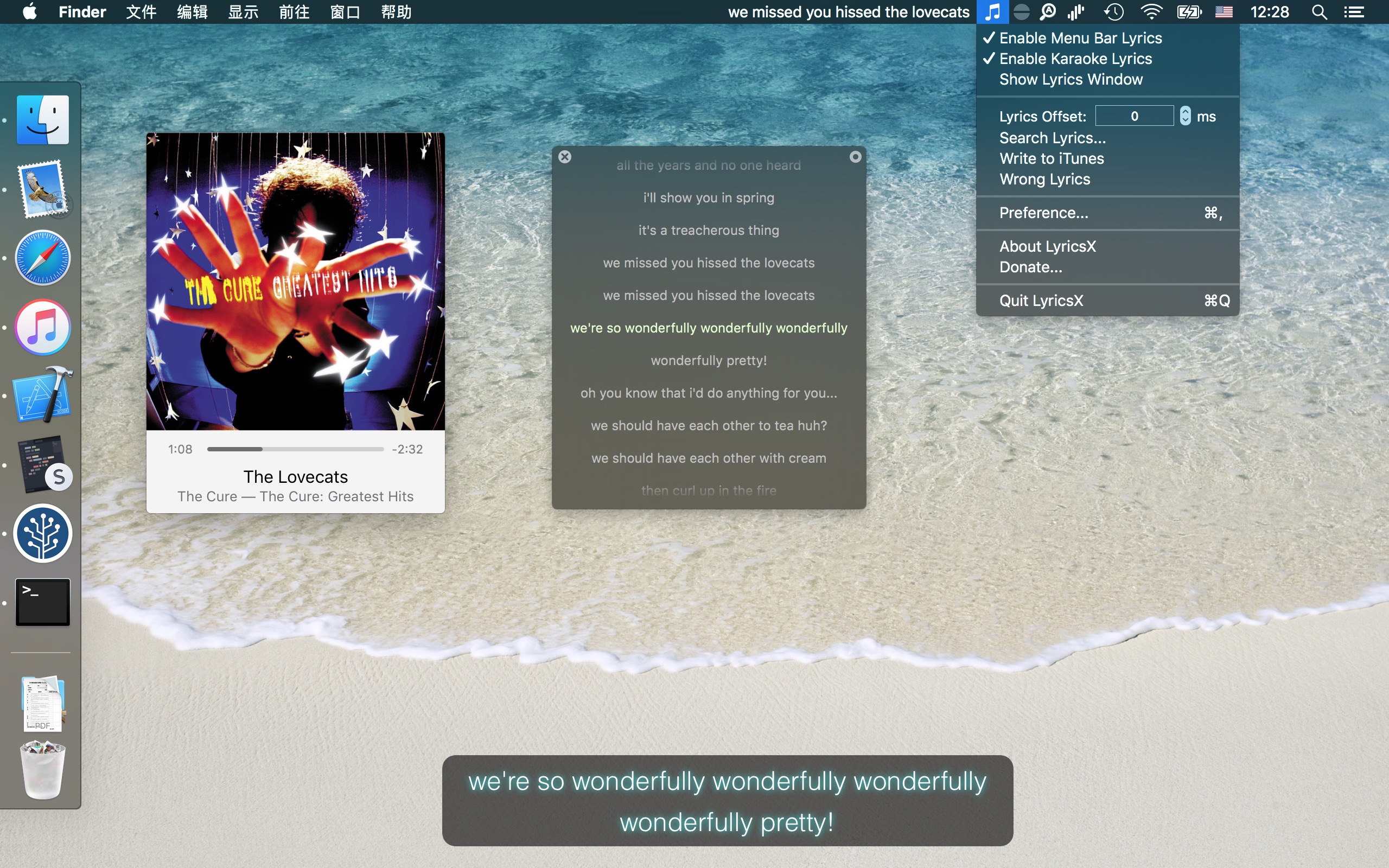This screenshot has height=868, width=1389.
Task: Click Donate to support LyricsX
Action: (1030, 267)
